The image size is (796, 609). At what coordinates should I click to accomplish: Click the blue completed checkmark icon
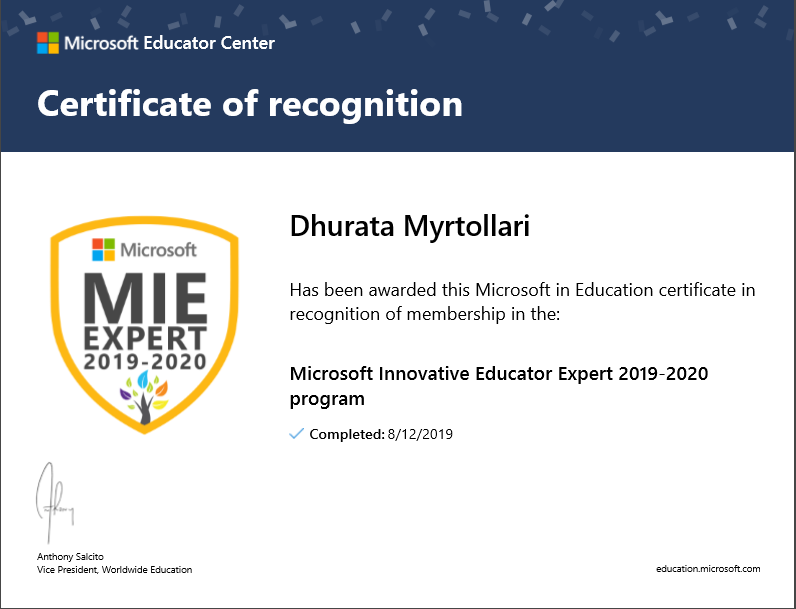pyautogui.click(x=296, y=434)
